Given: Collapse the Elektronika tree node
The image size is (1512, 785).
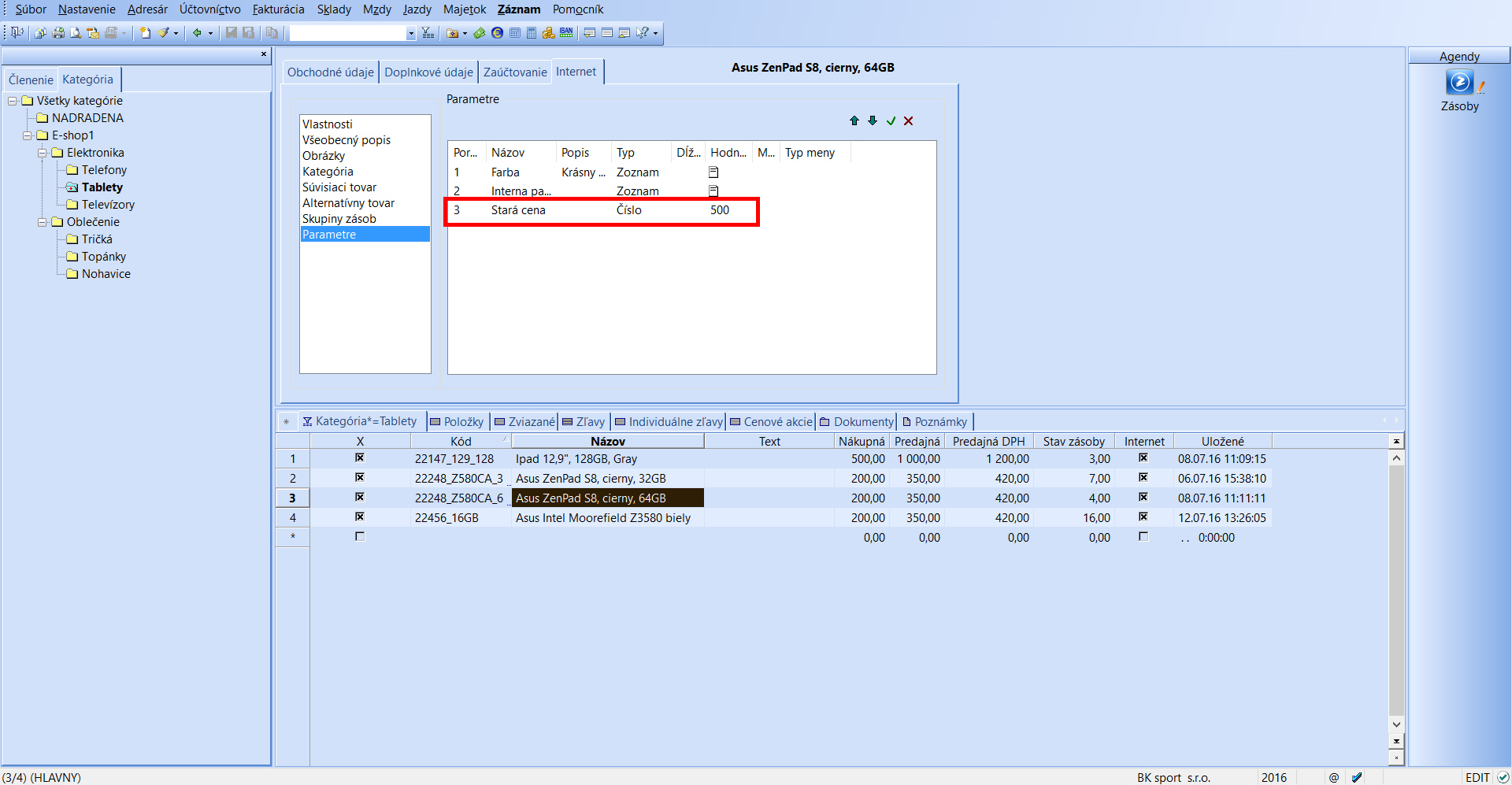Looking at the screenshot, I should tap(43, 153).
